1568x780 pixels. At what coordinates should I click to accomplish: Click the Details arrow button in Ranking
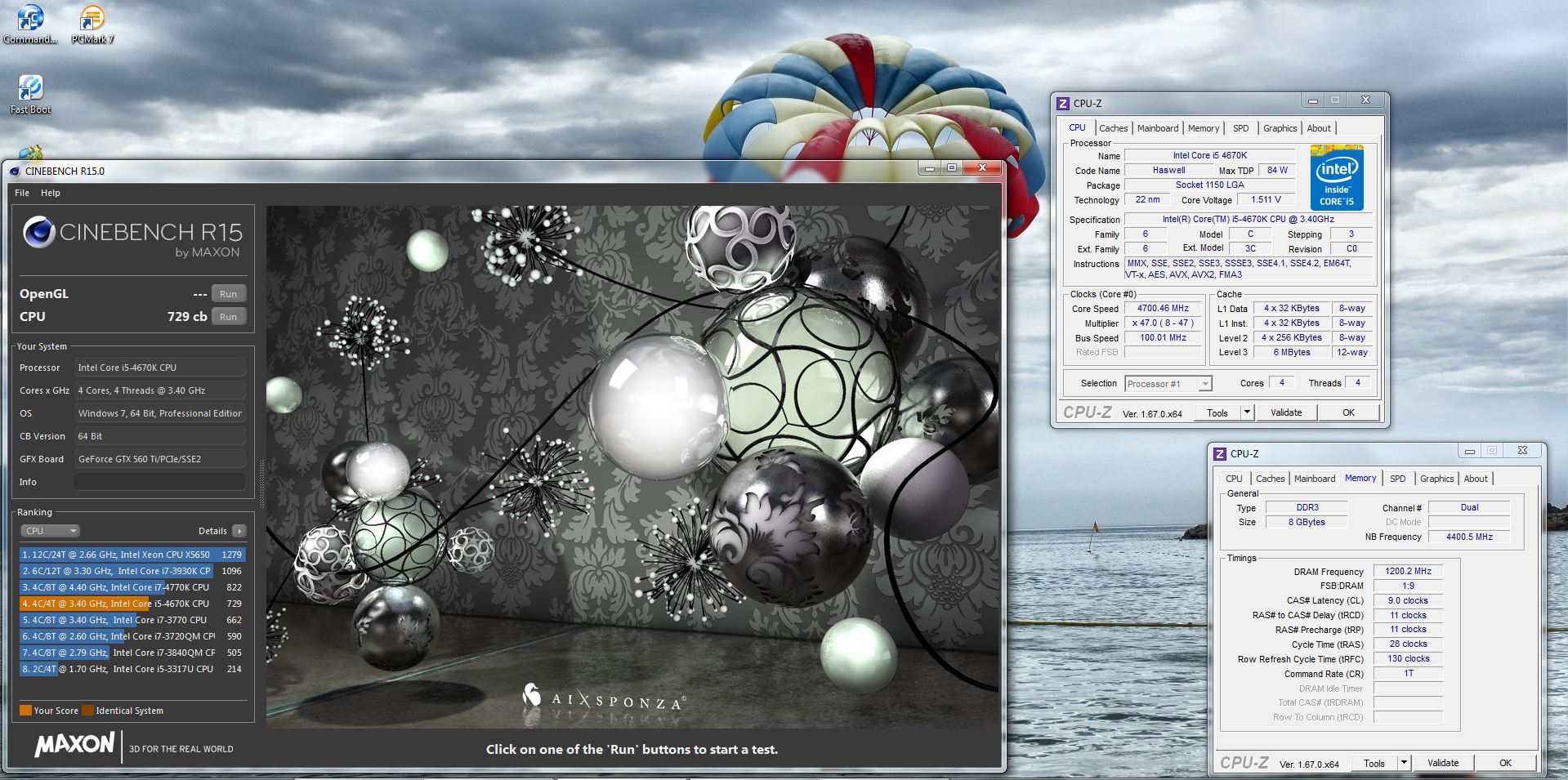[239, 531]
